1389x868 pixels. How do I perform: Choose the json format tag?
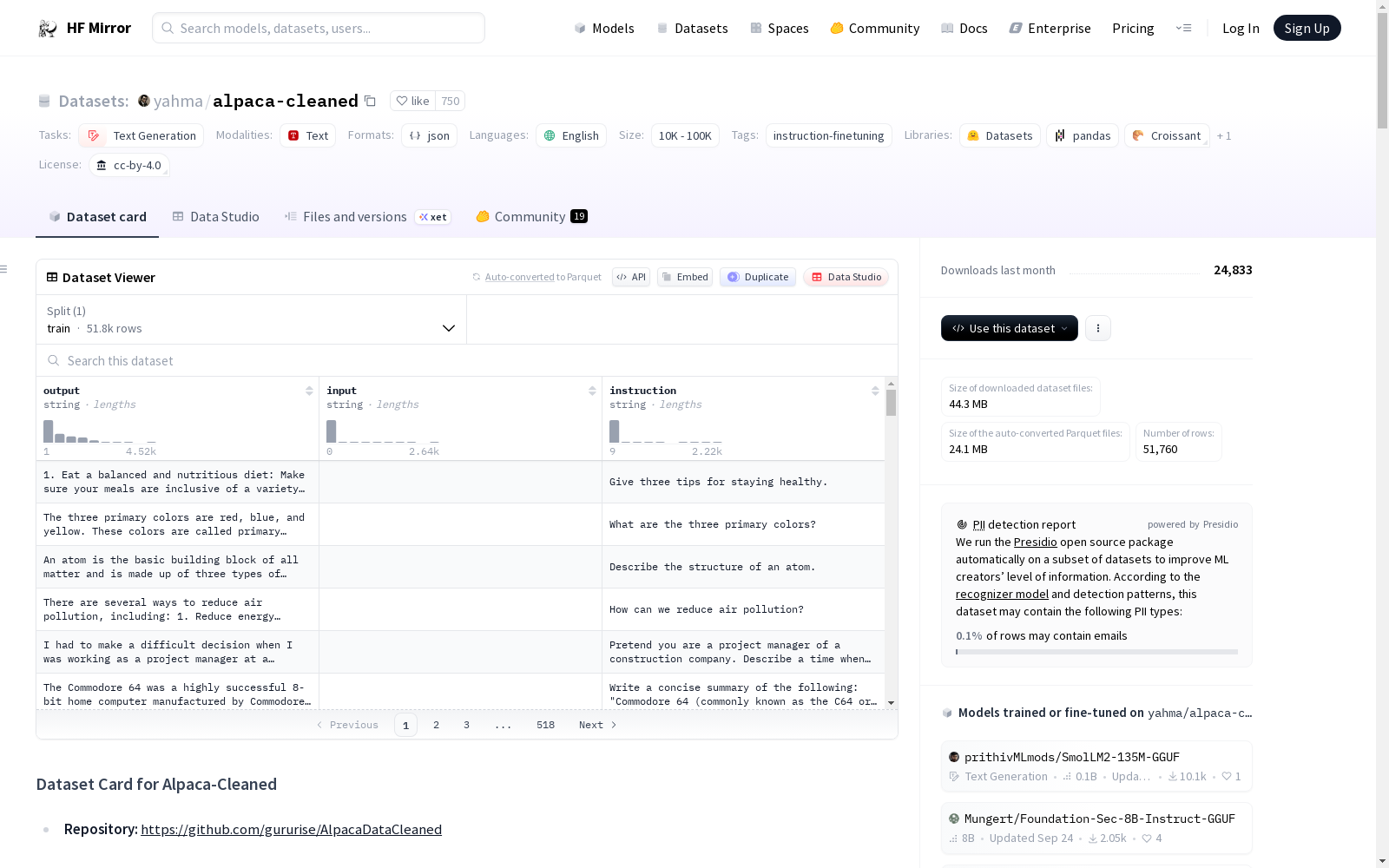[x=429, y=135]
